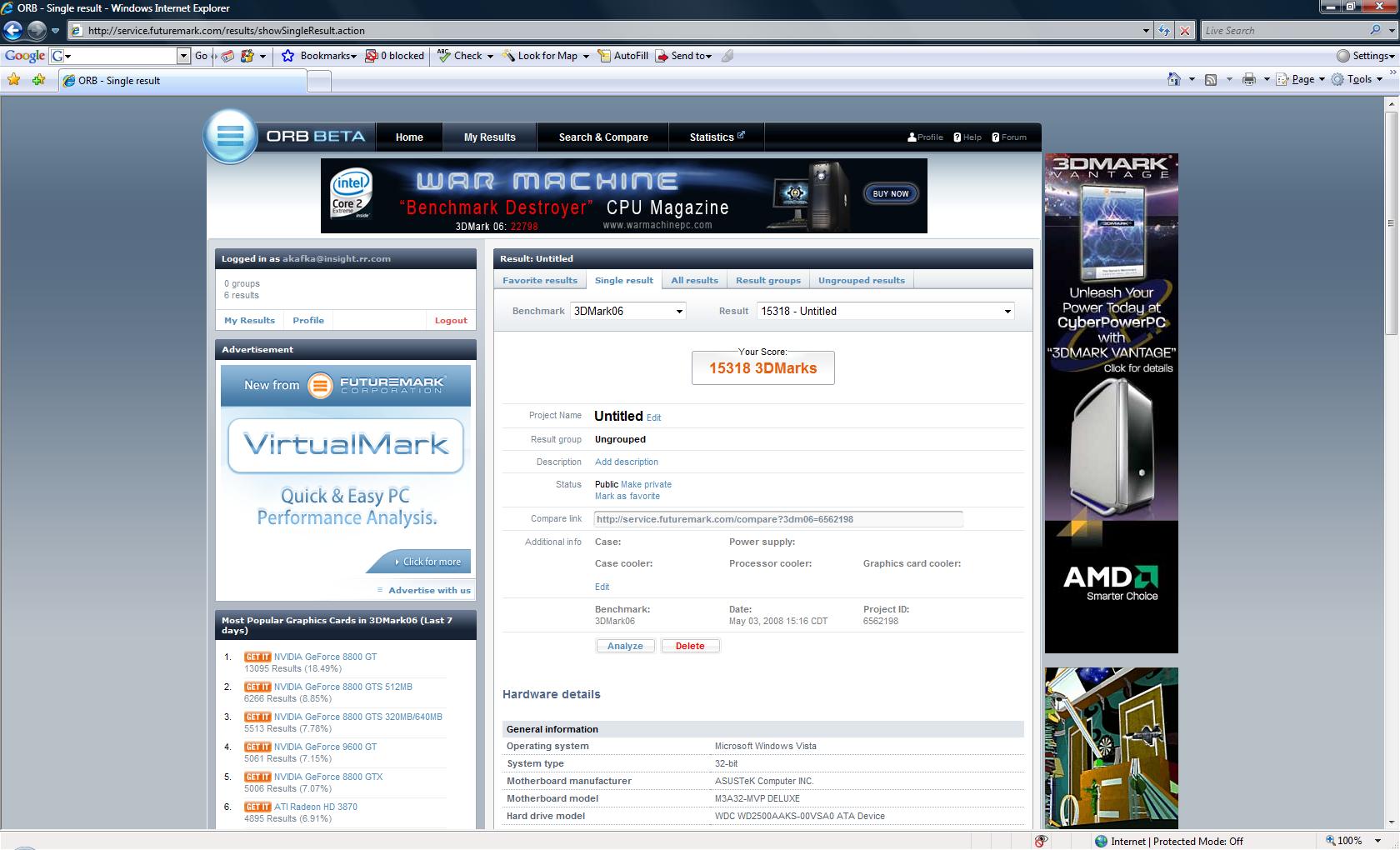Click GET IT badge for Radeon HD 3870
1400x850 pixels.
click(x=257, y=807)
